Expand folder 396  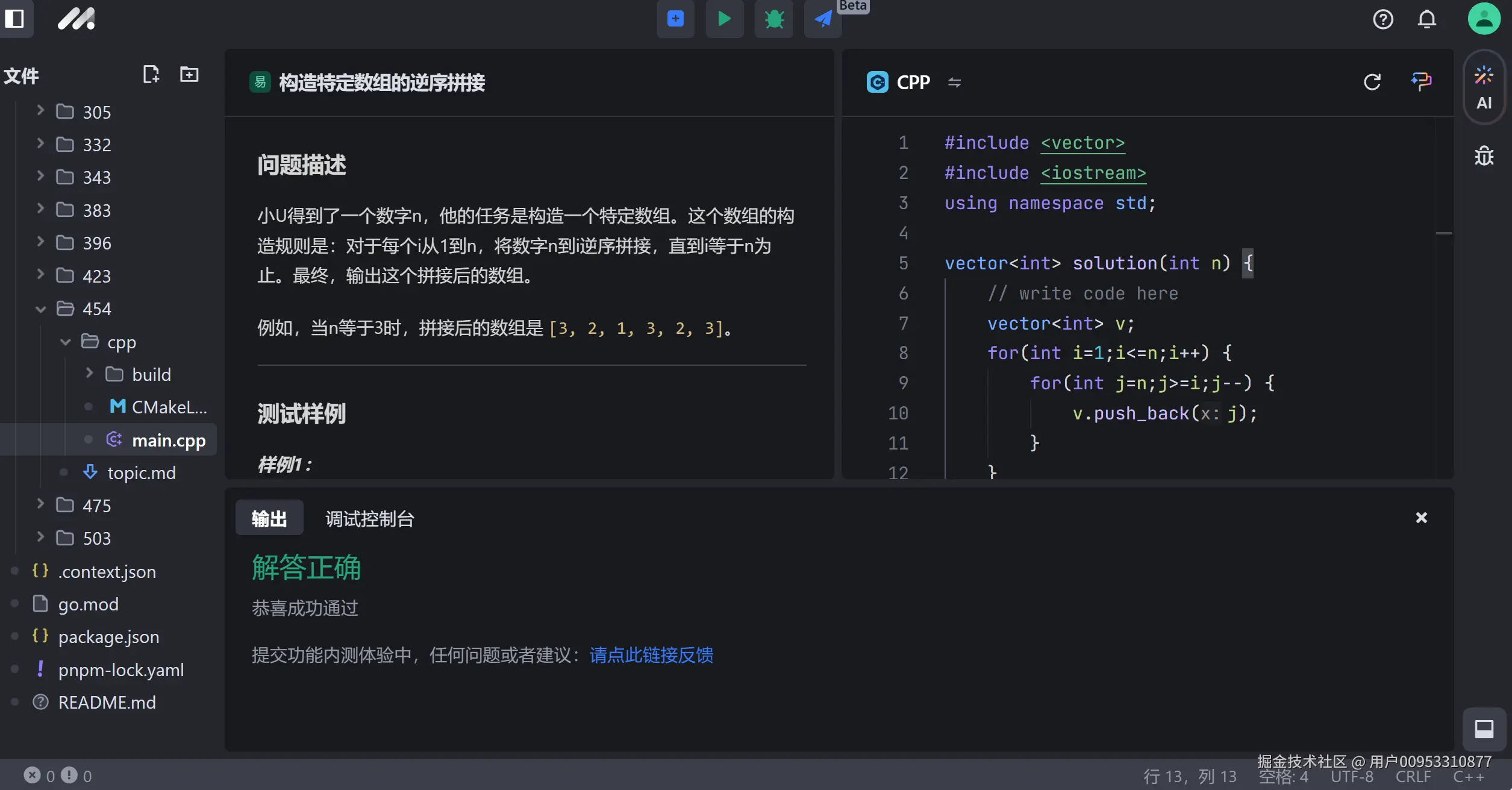pos(40,242)
